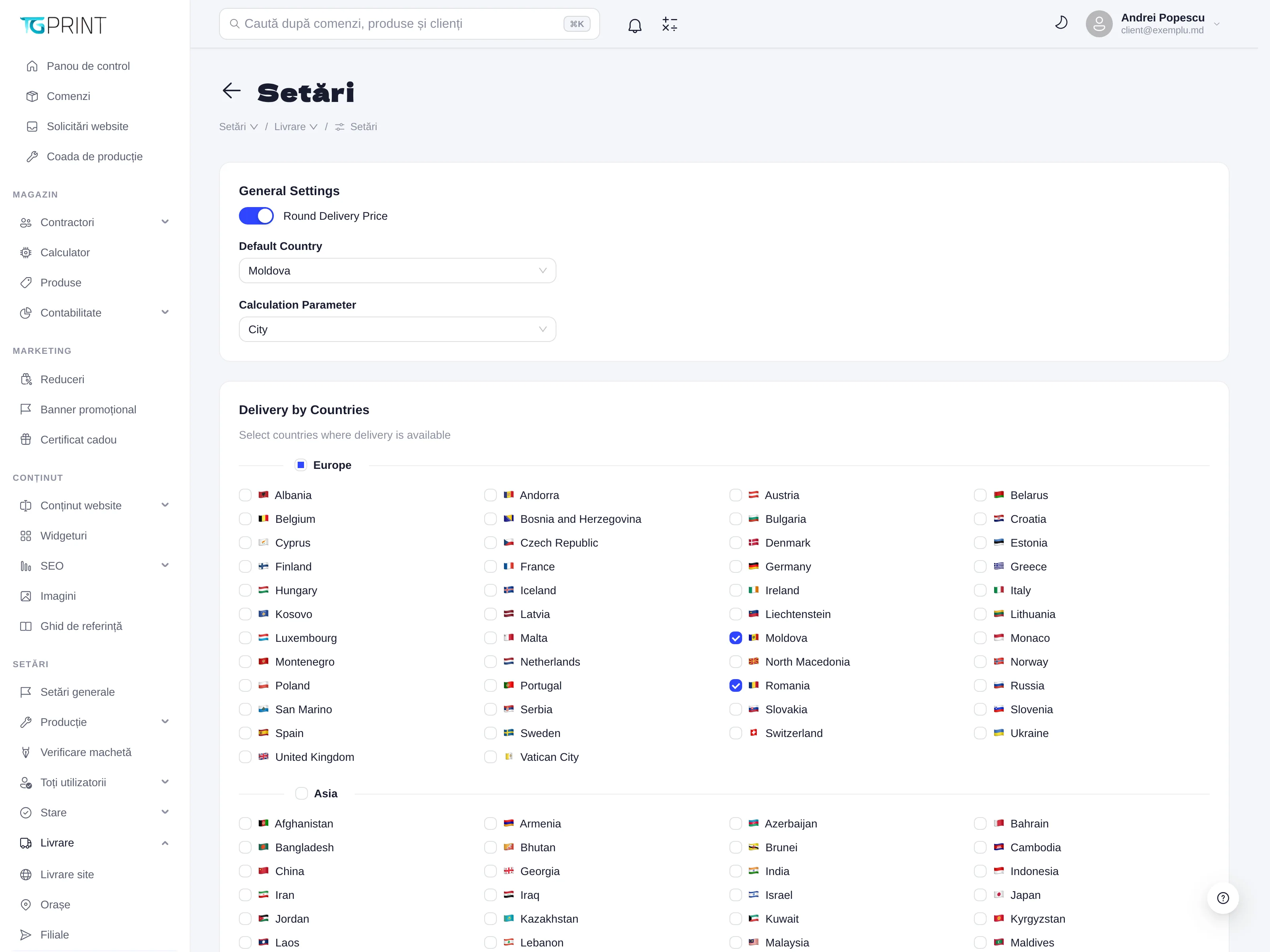Click the Certificat cadou gift icon
1270x952 pixels.
click(26, 440)
